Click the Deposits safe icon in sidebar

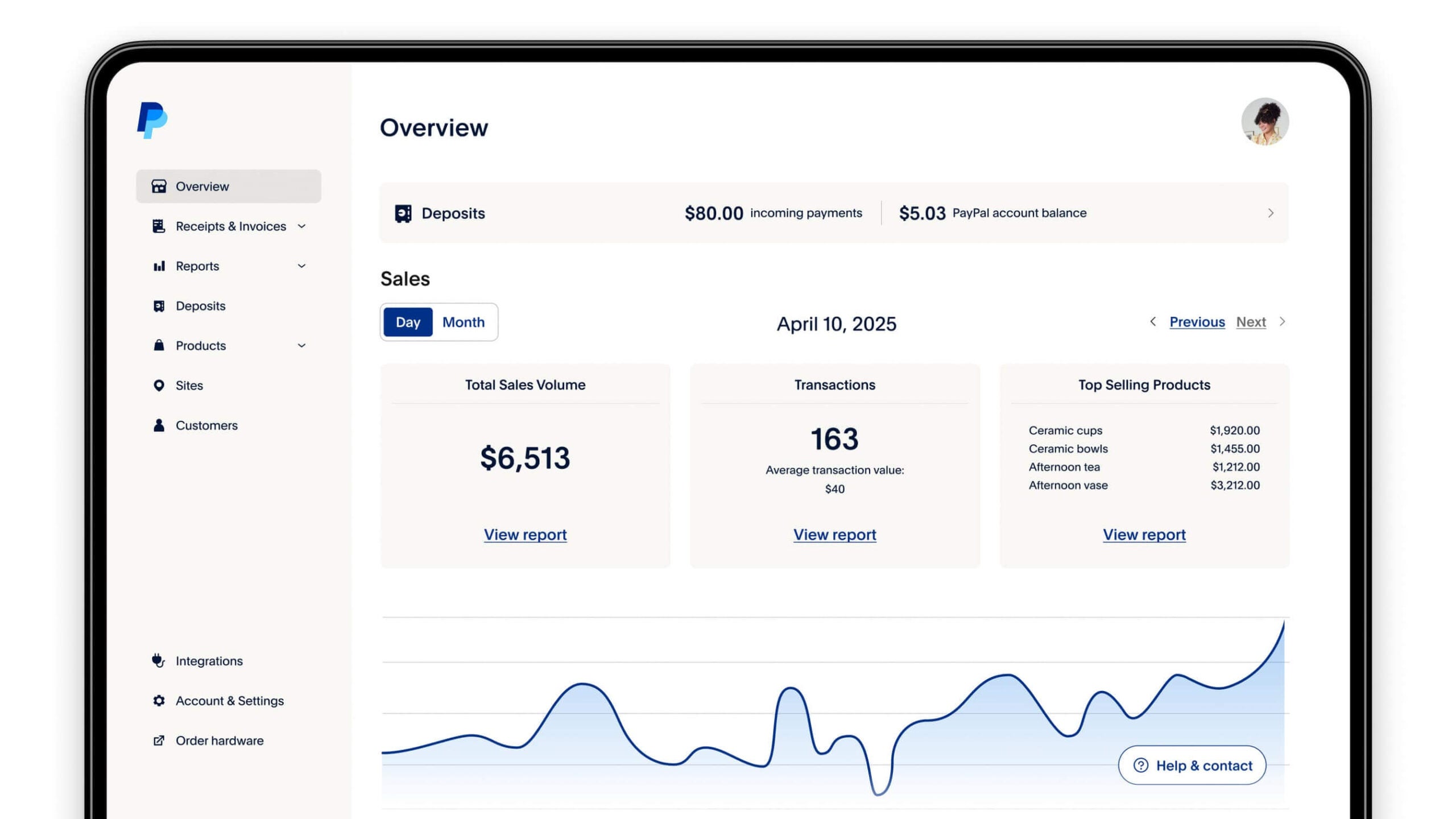(159, 305)
